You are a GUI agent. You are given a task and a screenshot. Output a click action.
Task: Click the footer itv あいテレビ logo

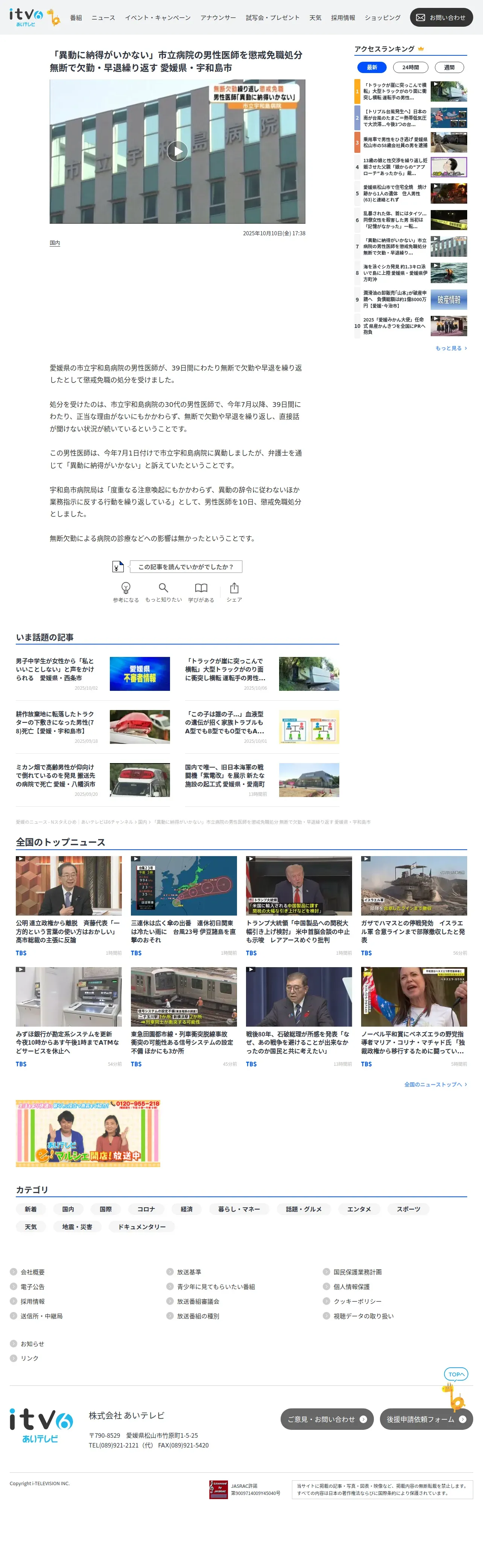pos(41,1426)
